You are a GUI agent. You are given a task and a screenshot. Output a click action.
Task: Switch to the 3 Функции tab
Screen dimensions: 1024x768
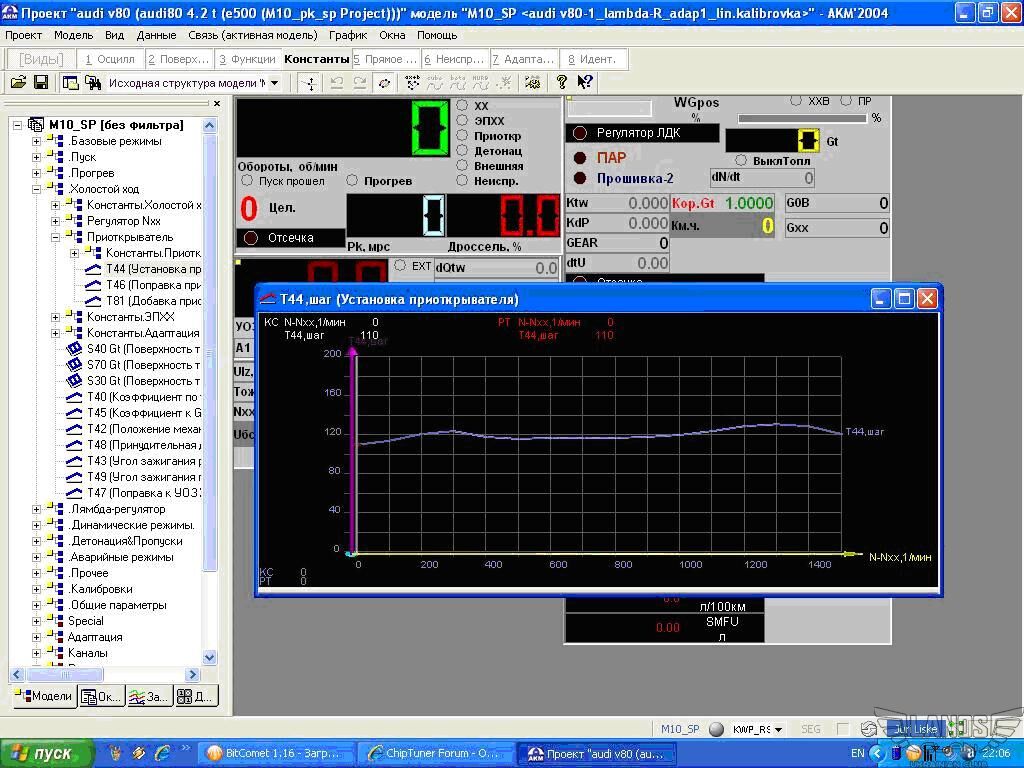pos(247,59)
